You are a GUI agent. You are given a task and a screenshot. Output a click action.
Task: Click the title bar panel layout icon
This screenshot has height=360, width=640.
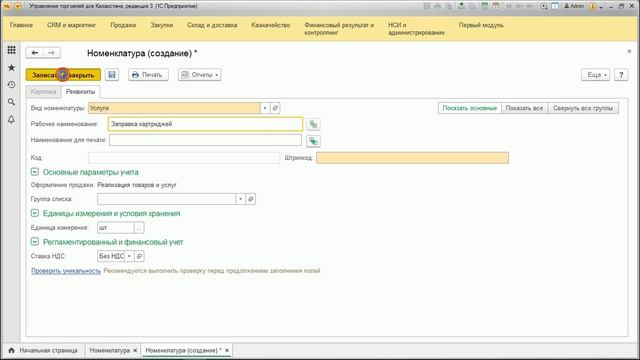(555, 6)
